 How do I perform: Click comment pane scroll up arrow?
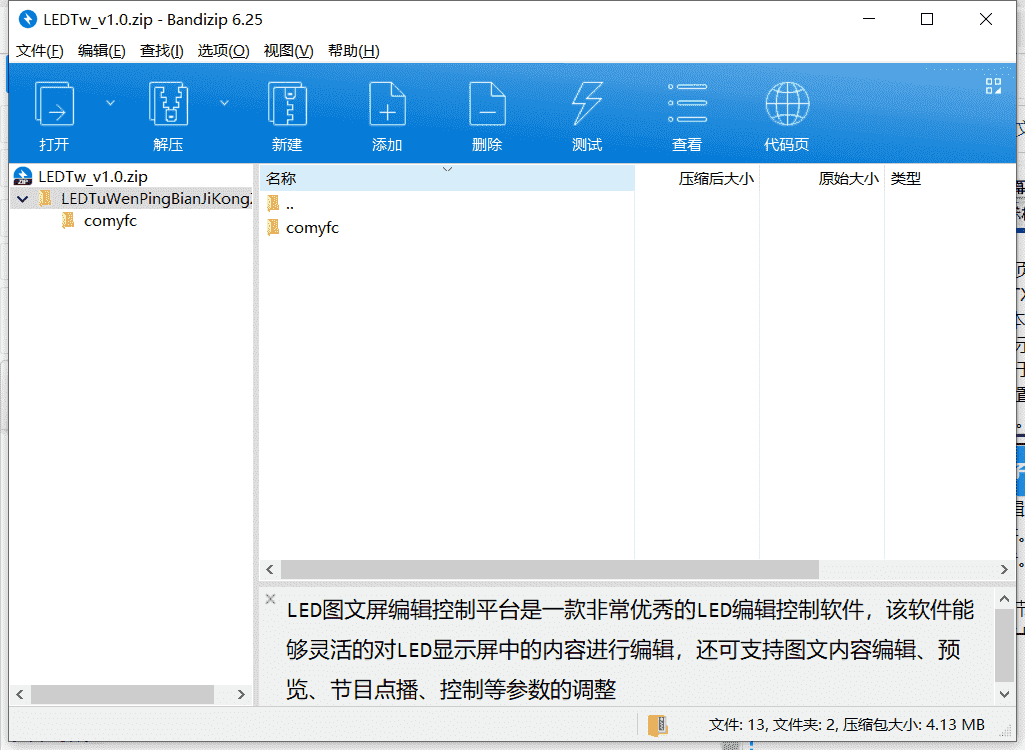click(x=1004, y=599)
